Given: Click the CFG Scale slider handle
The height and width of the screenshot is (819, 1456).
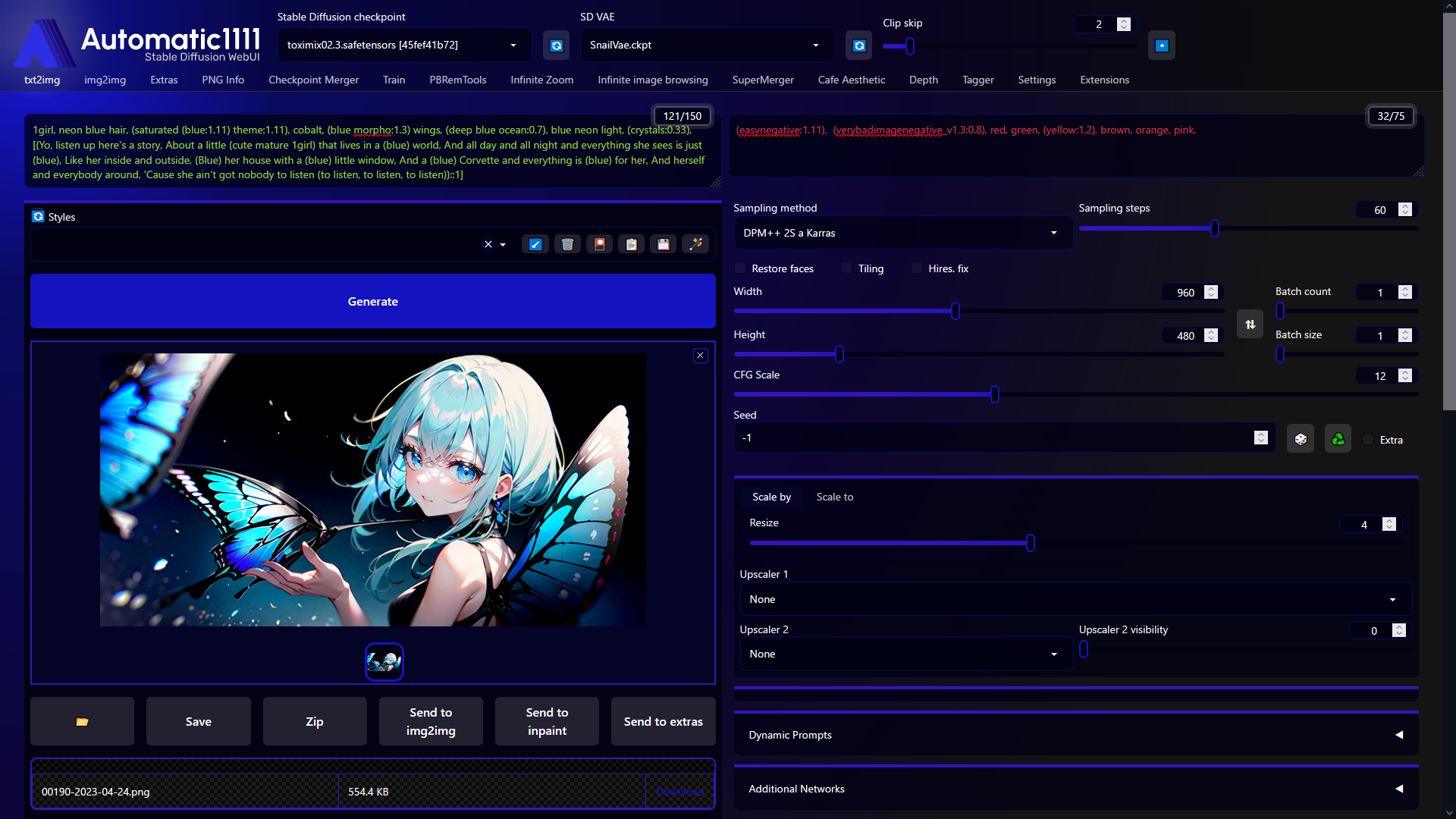Looking at the screenshot, I should tap(994, 394).
